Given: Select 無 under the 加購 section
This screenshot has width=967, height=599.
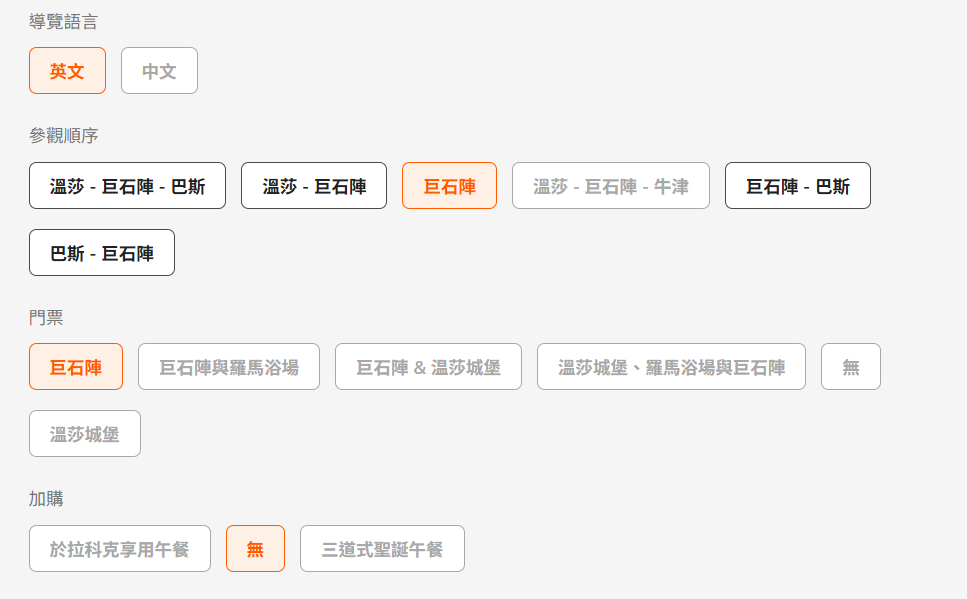Looking at the screenshot, I should point(255,549).
